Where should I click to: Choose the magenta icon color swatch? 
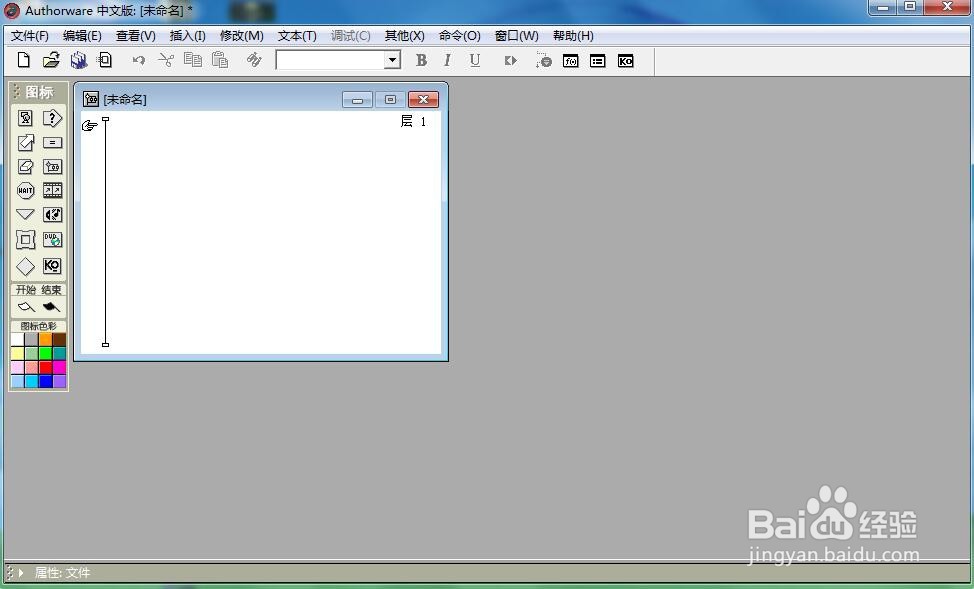tap(59, 367)
